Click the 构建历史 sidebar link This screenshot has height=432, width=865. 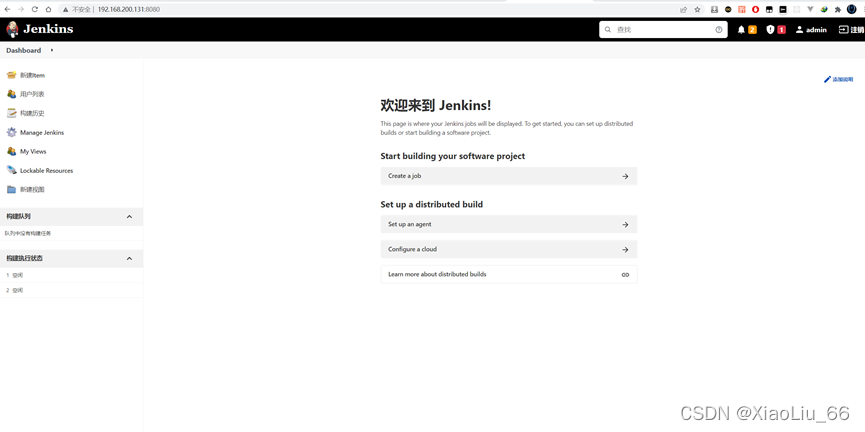32,113
